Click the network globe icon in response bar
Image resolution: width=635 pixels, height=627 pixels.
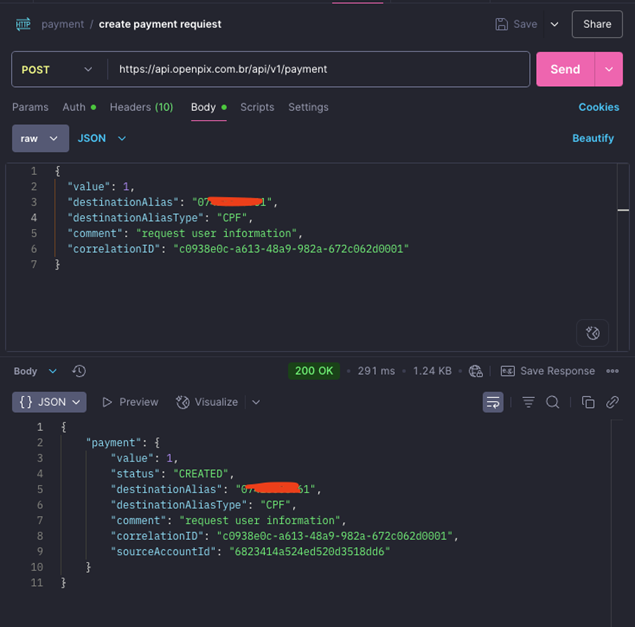476,371
